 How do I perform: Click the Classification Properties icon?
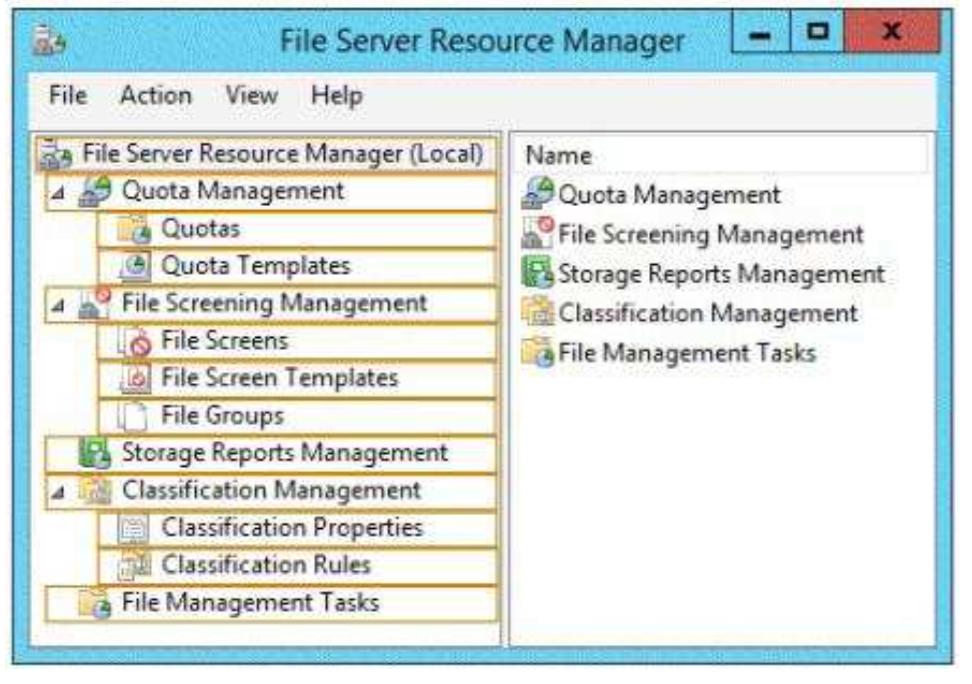[134, 528]
